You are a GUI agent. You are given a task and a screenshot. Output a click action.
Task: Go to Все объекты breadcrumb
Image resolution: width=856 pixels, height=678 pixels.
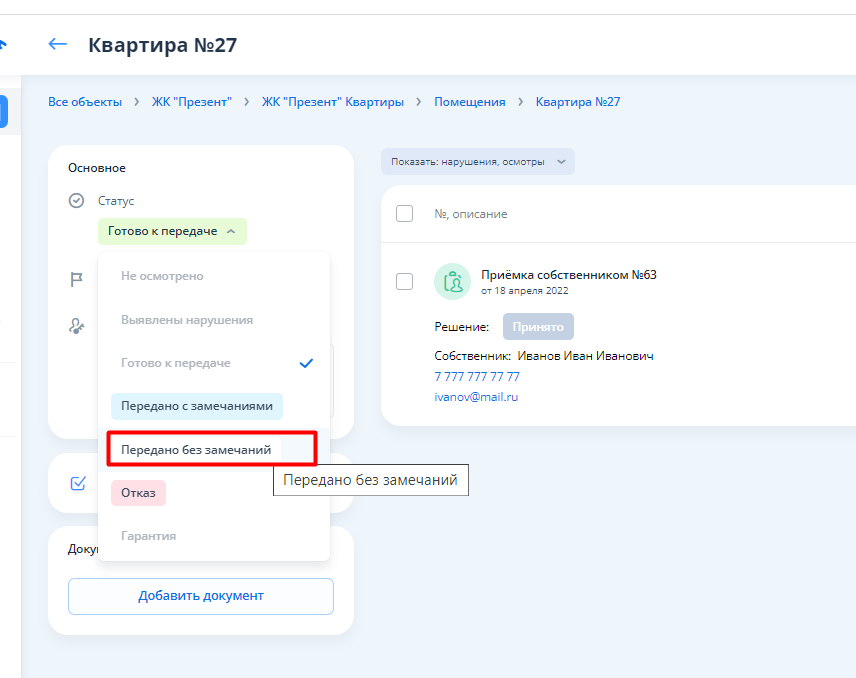[x=85, y=102]
